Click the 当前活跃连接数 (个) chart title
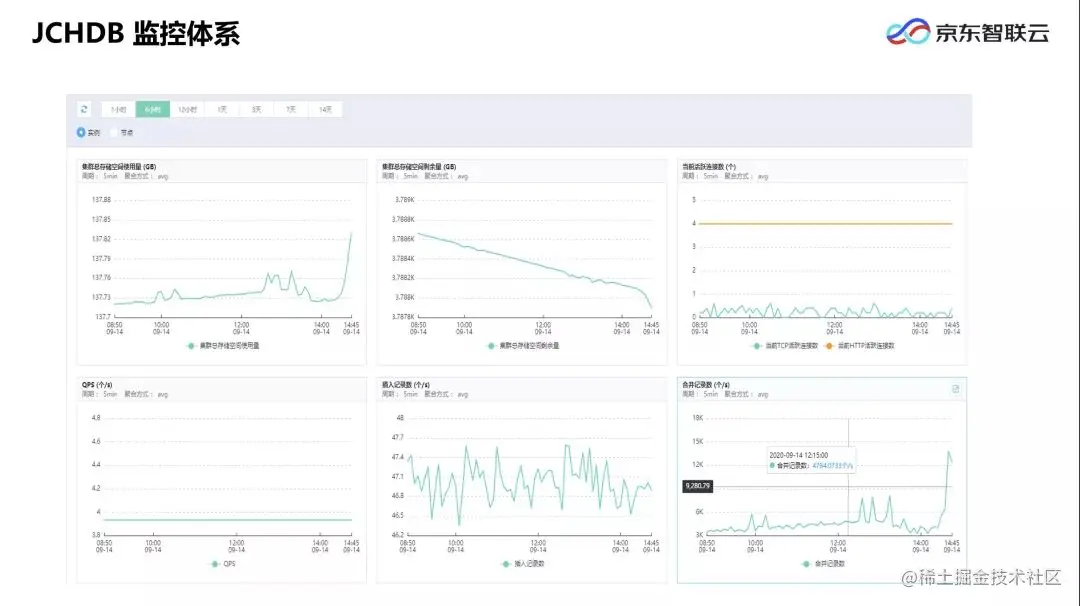The image size is (1080, 606). [x=709, y=167]
